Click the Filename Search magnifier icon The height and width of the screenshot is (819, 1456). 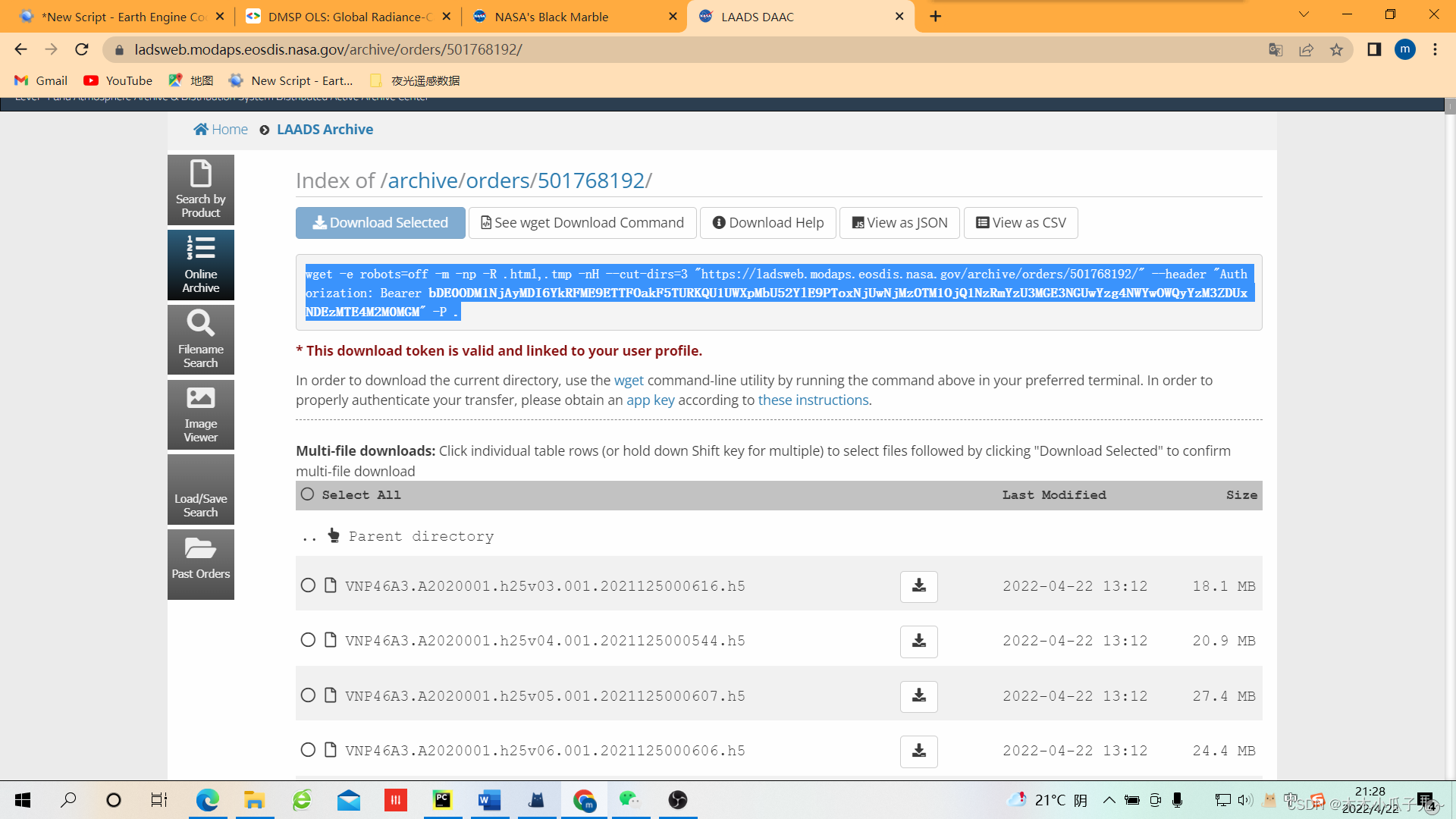(200, 325)
